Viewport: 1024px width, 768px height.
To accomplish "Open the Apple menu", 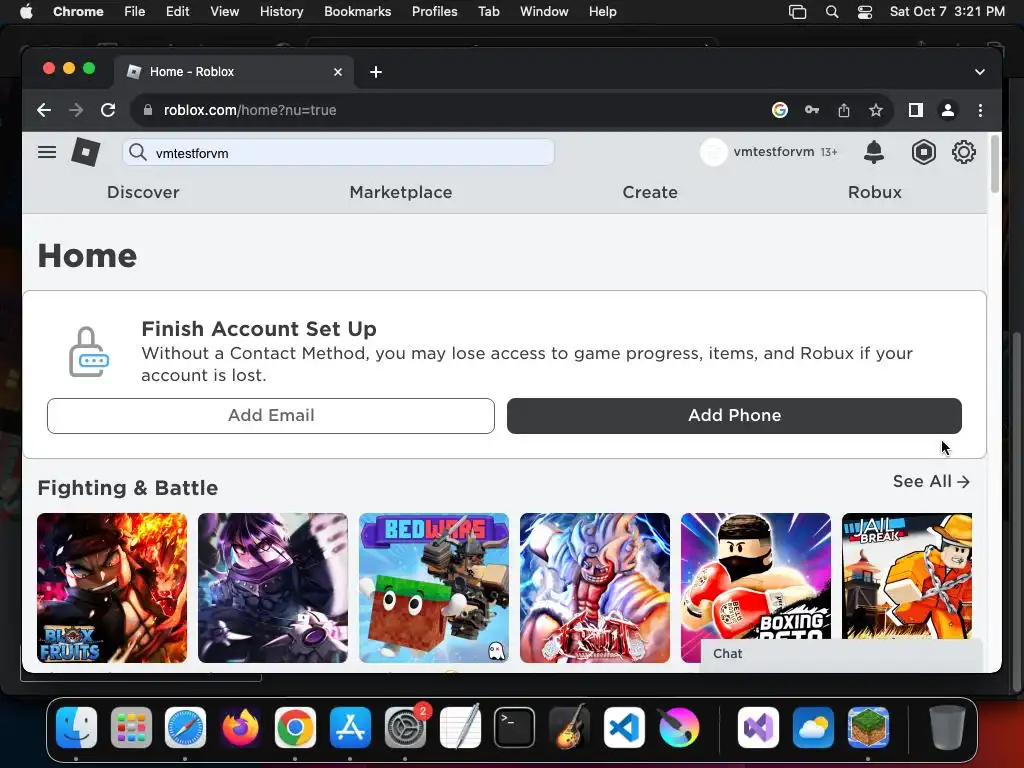I will (26, 12).
